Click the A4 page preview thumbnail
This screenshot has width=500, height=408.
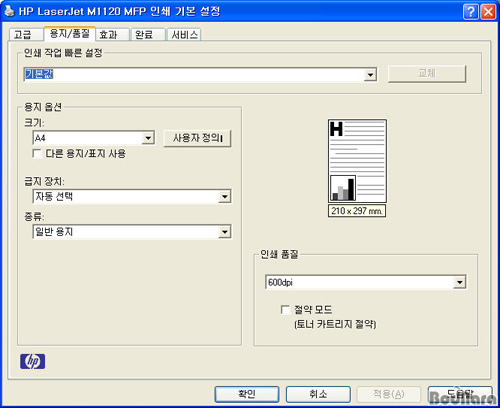(357, 161)
